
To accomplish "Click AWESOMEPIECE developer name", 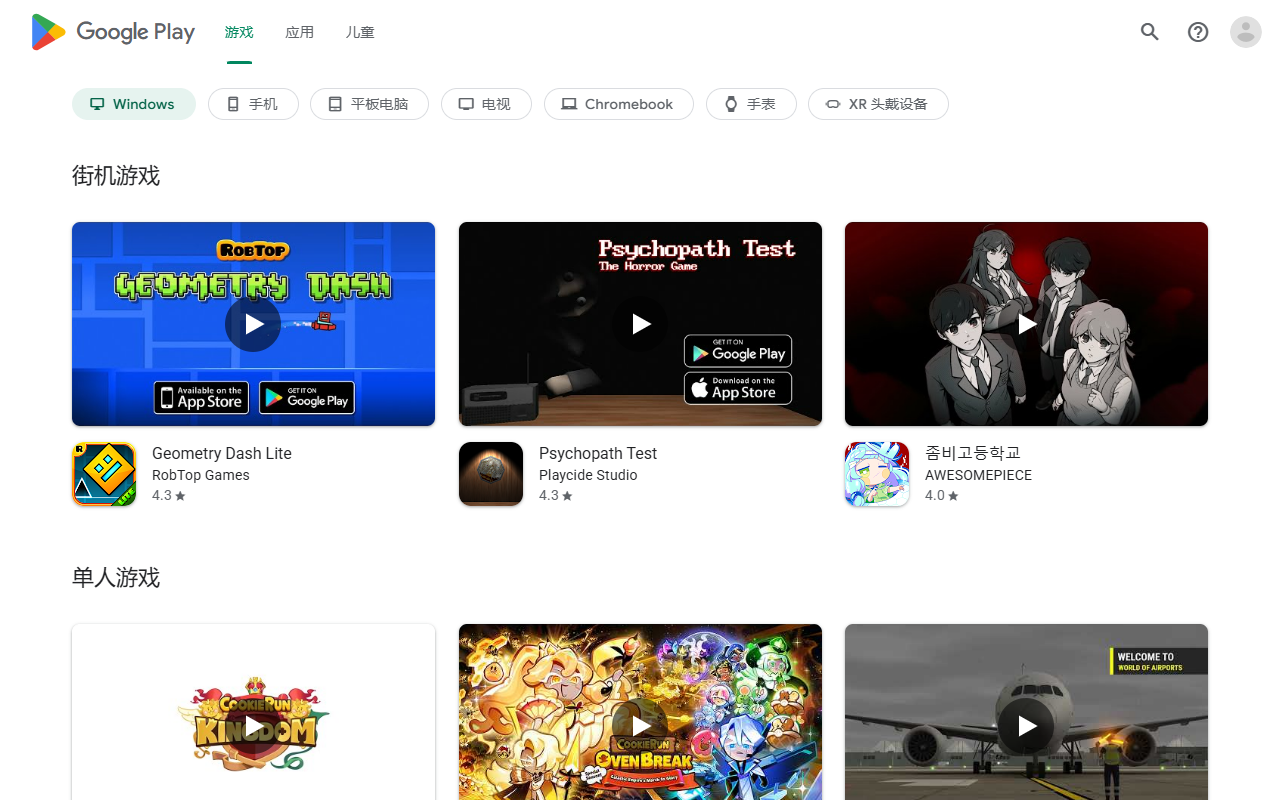I will pos(978,475).
